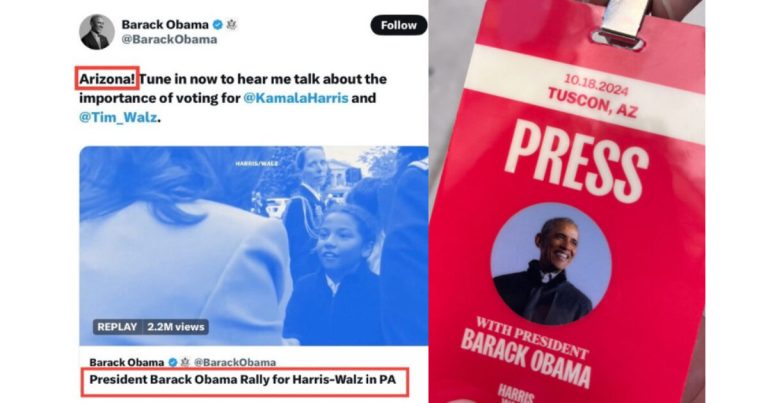Click the @BarackObama handle in the broadcast card

[235, 362]
